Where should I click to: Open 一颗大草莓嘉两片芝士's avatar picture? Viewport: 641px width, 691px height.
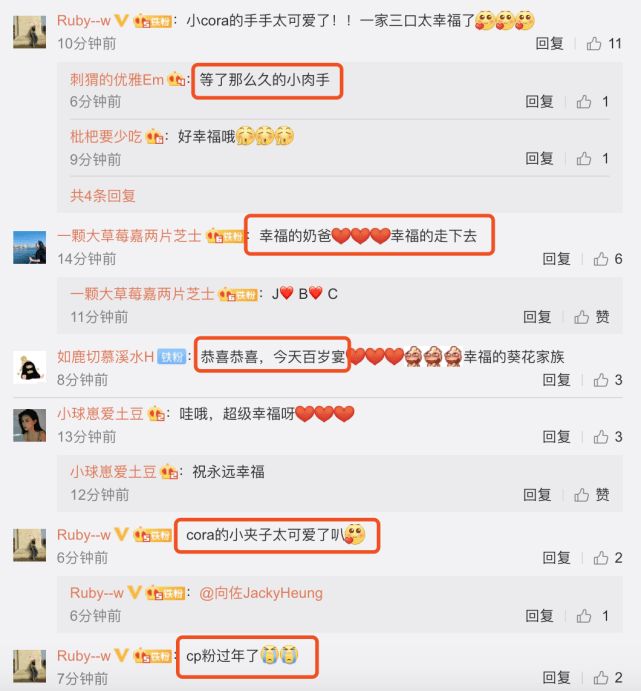30,247
